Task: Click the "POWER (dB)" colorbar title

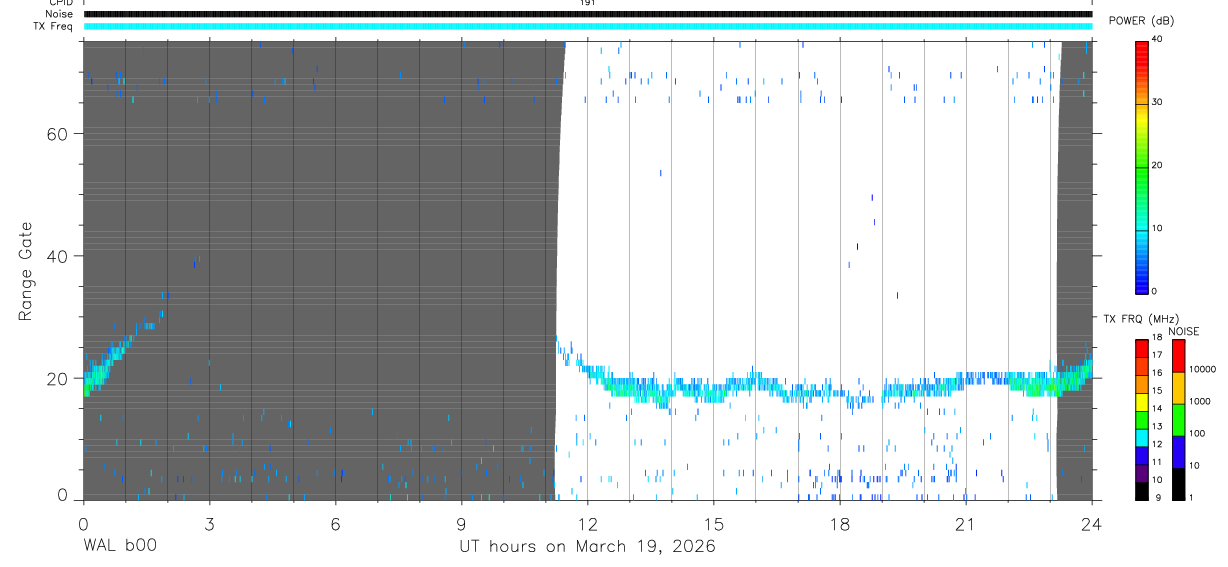Action: click(1141, 21)
